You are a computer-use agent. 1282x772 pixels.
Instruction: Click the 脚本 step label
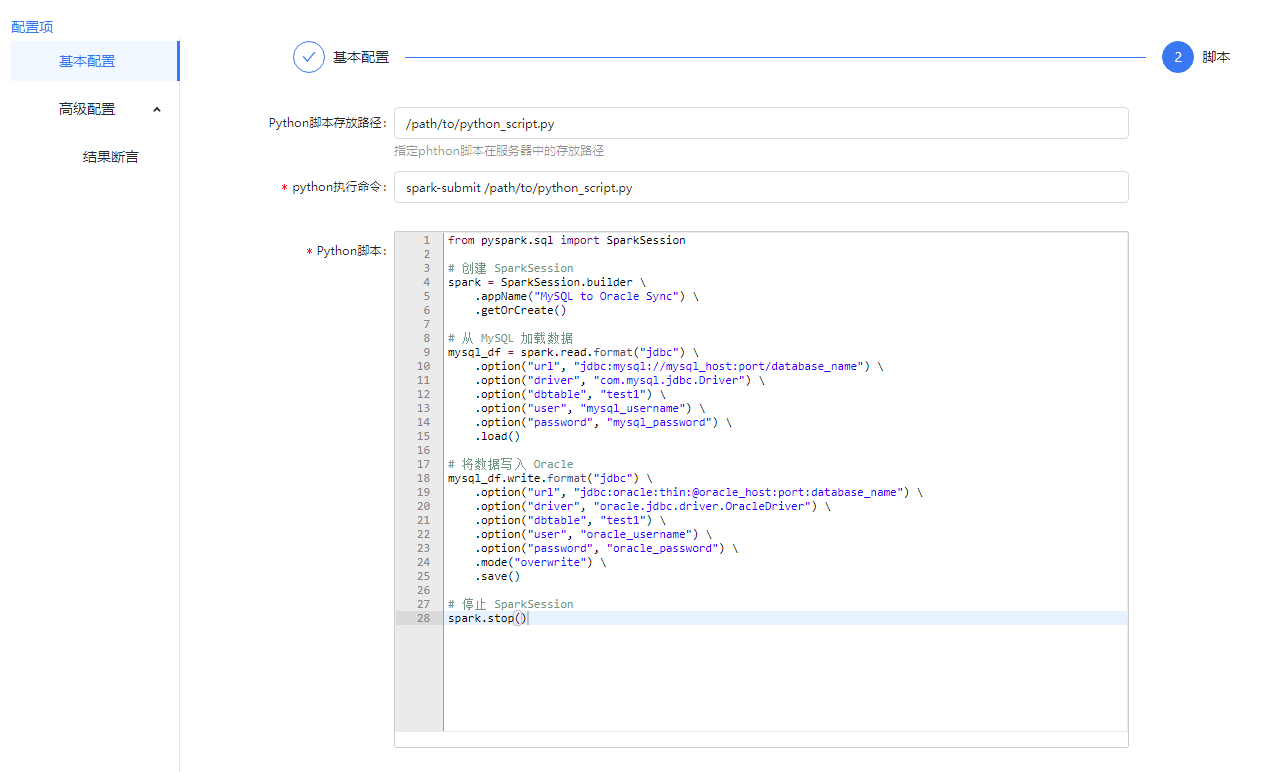(1216, 57)
